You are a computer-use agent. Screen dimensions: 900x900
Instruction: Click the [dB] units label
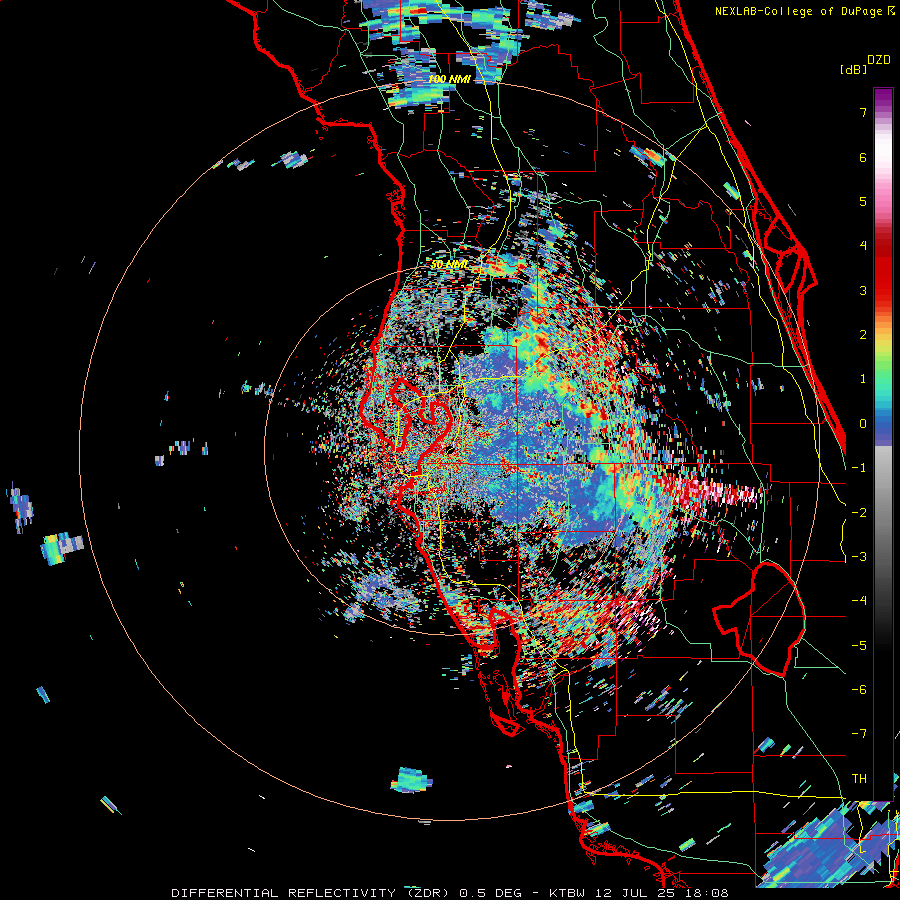point(854,69)
